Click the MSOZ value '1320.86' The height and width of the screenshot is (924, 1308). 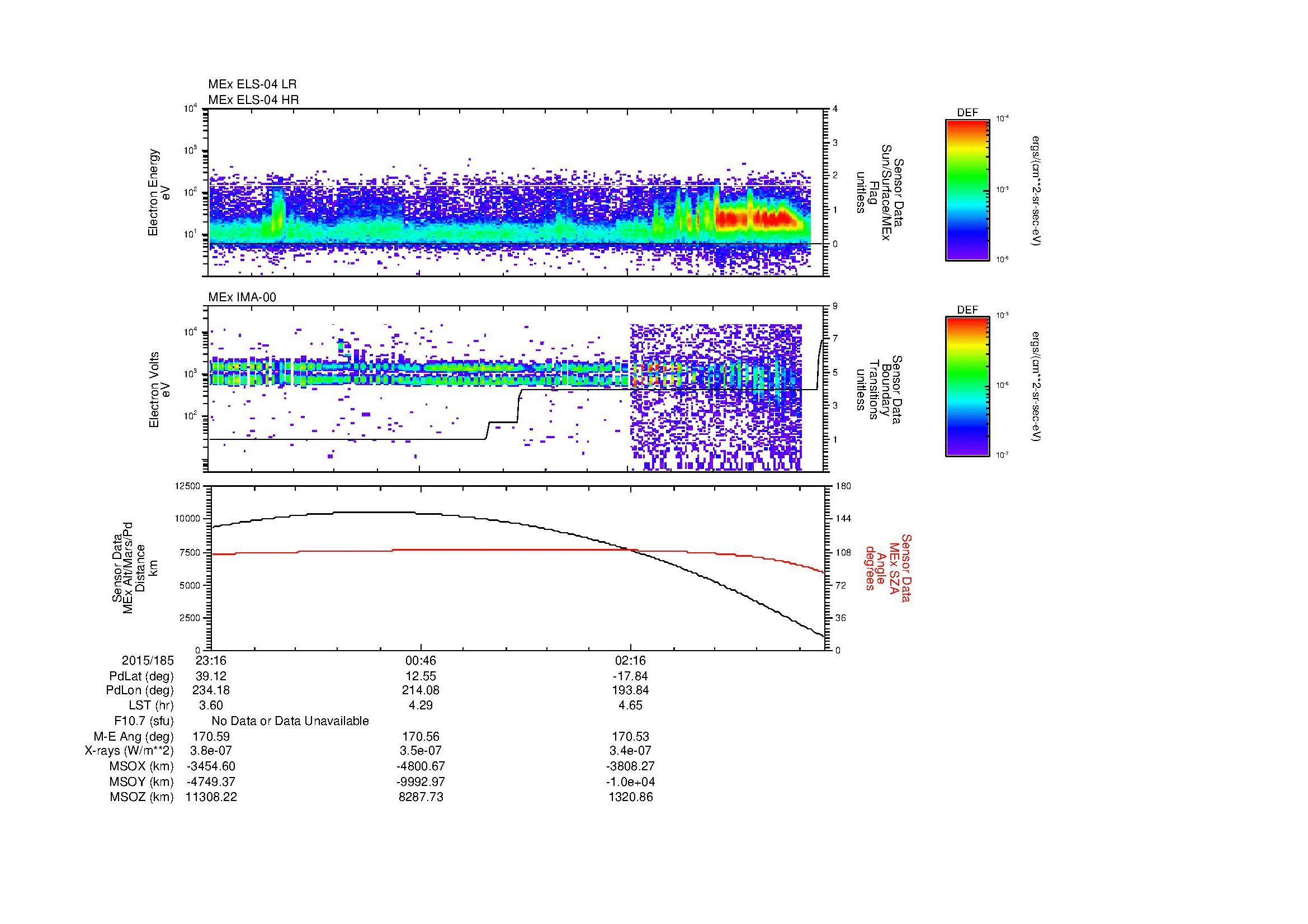(630, 797)
